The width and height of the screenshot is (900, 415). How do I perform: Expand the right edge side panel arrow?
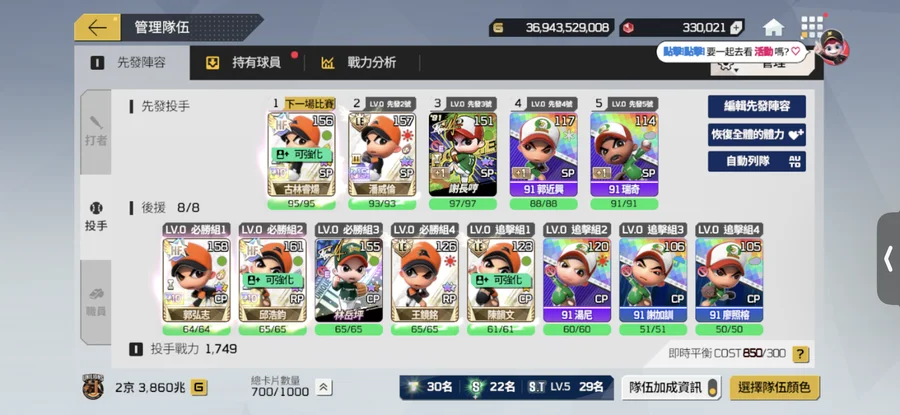(x=889, y=258)
